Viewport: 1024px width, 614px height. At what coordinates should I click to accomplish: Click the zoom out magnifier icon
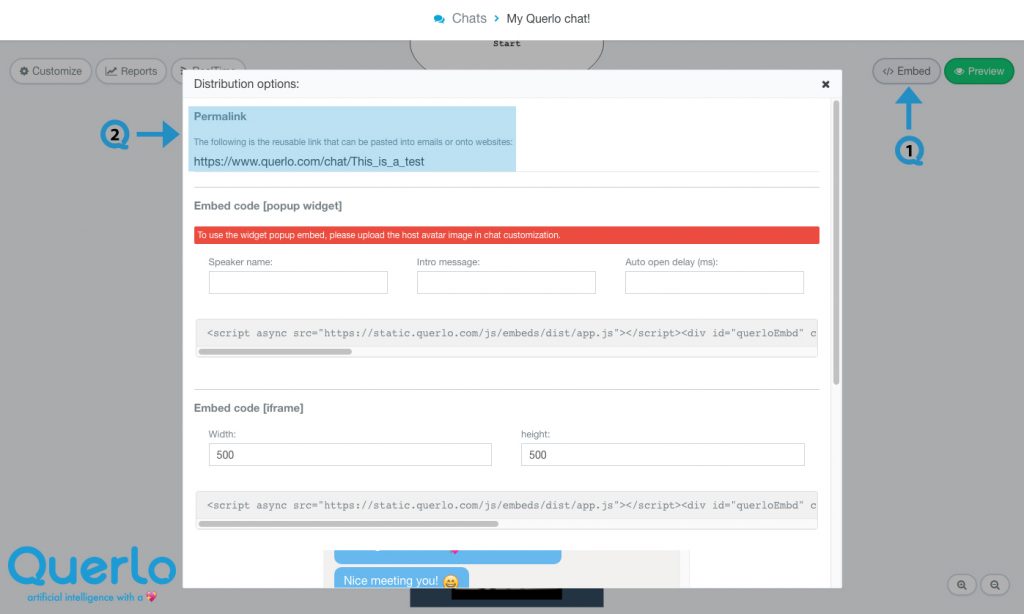(995, 585)
